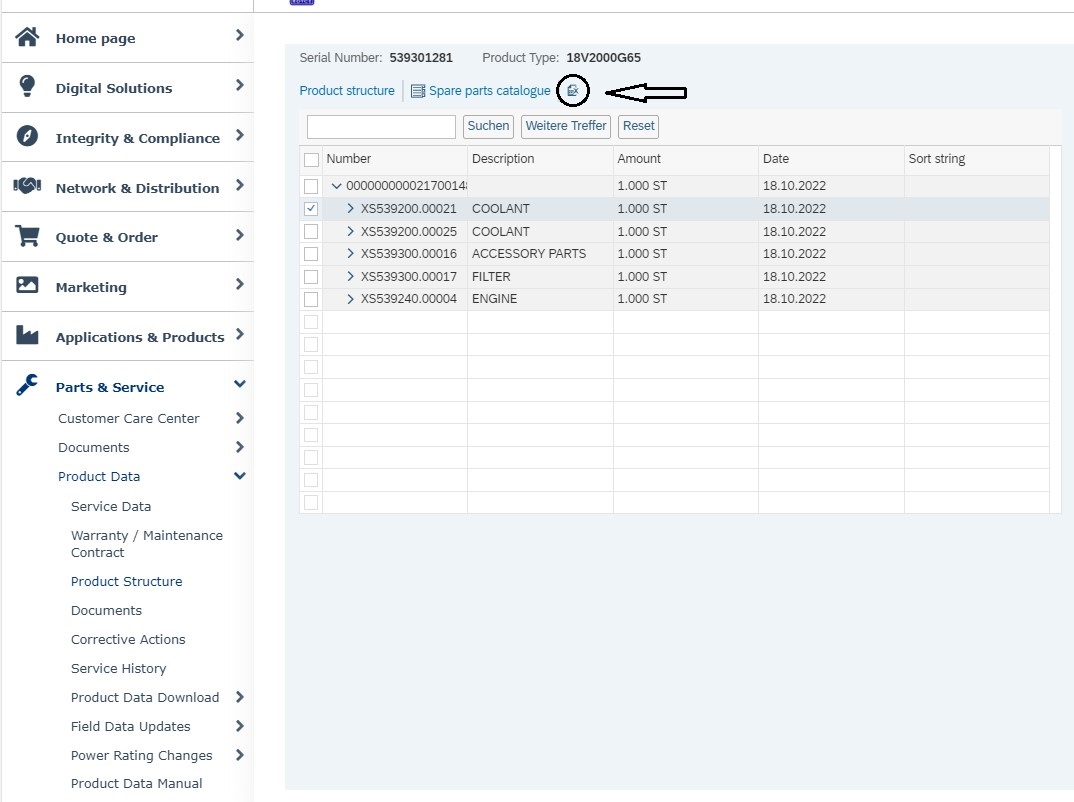Click the Date column header
The height and width of the screenshot is (802, 1074).
point(832,159)
